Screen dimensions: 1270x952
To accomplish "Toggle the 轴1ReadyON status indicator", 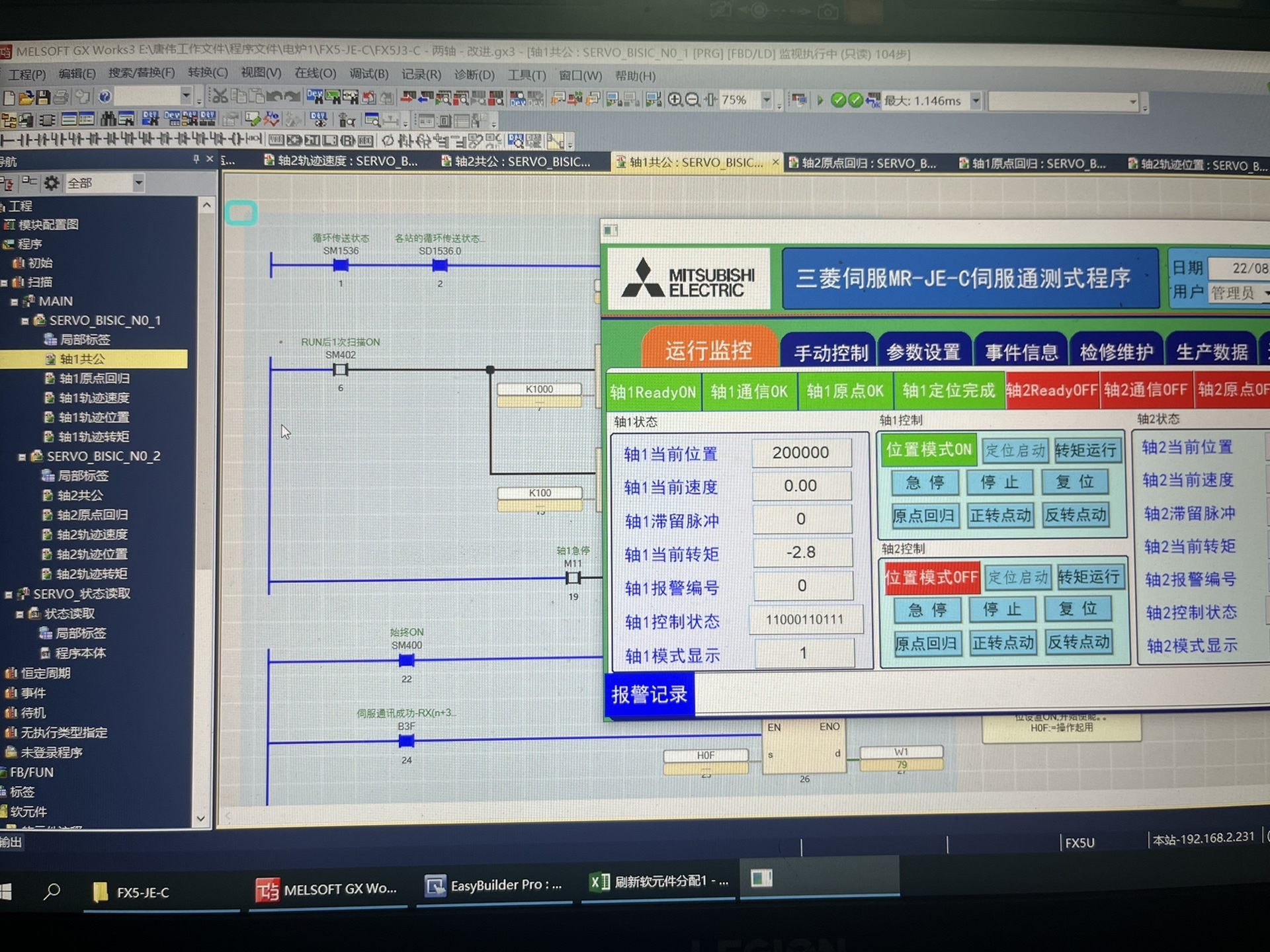I will point(653,392).
